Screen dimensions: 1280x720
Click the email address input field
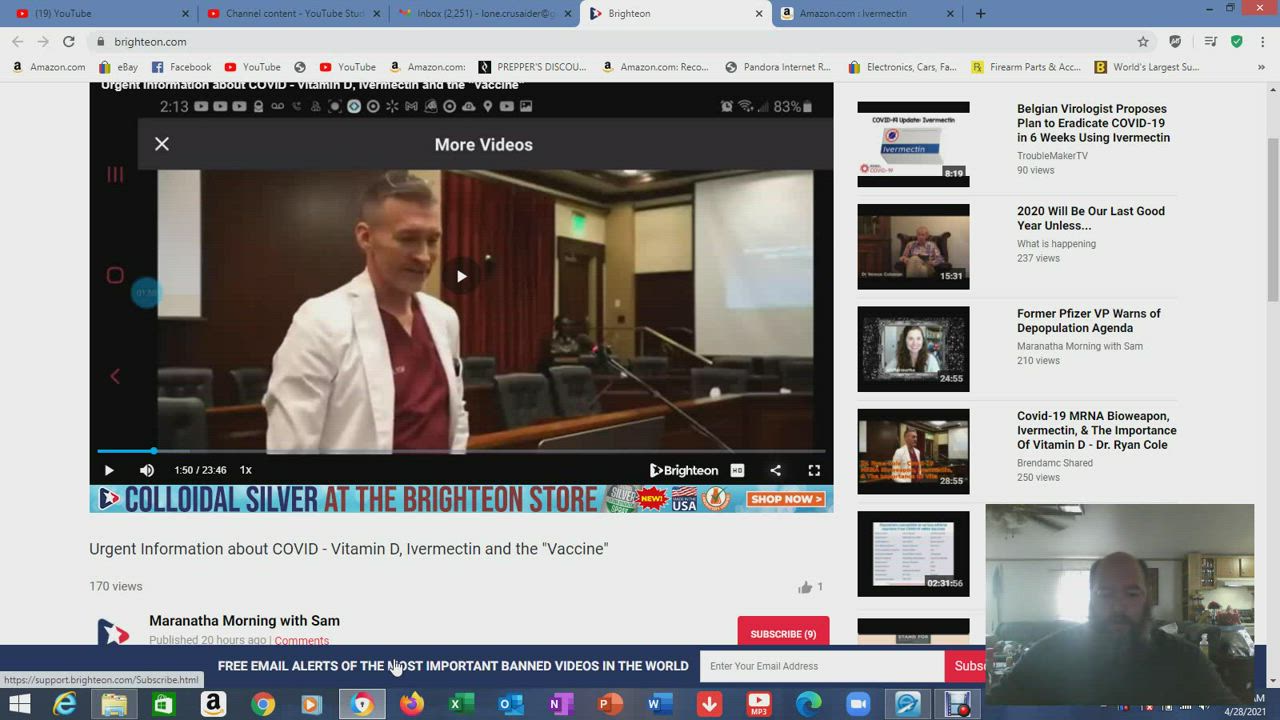pyautogui.click(x=820, y=666)
